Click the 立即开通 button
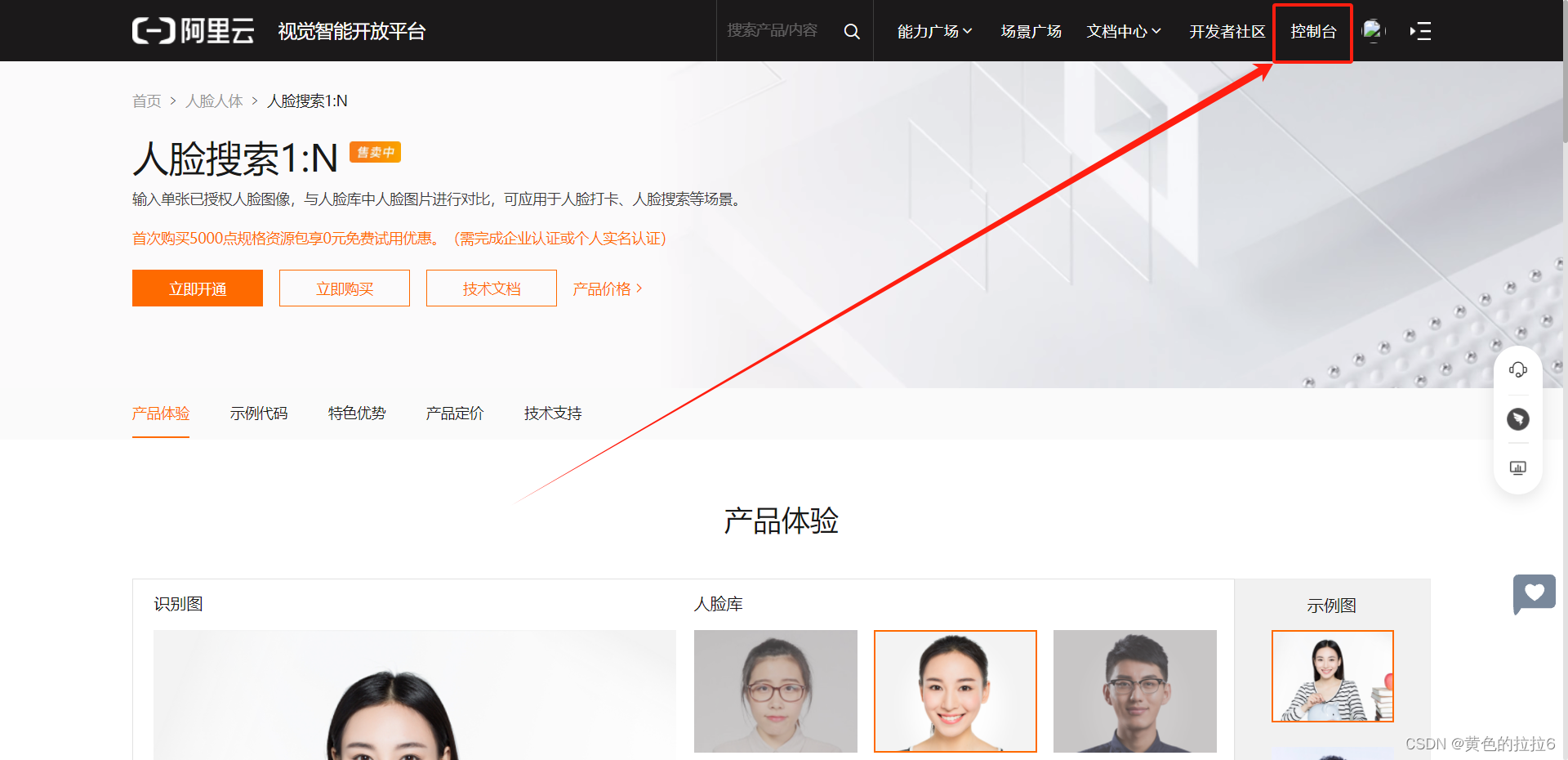The width and height of the screenshot is (1568, 760). (198, 288)
